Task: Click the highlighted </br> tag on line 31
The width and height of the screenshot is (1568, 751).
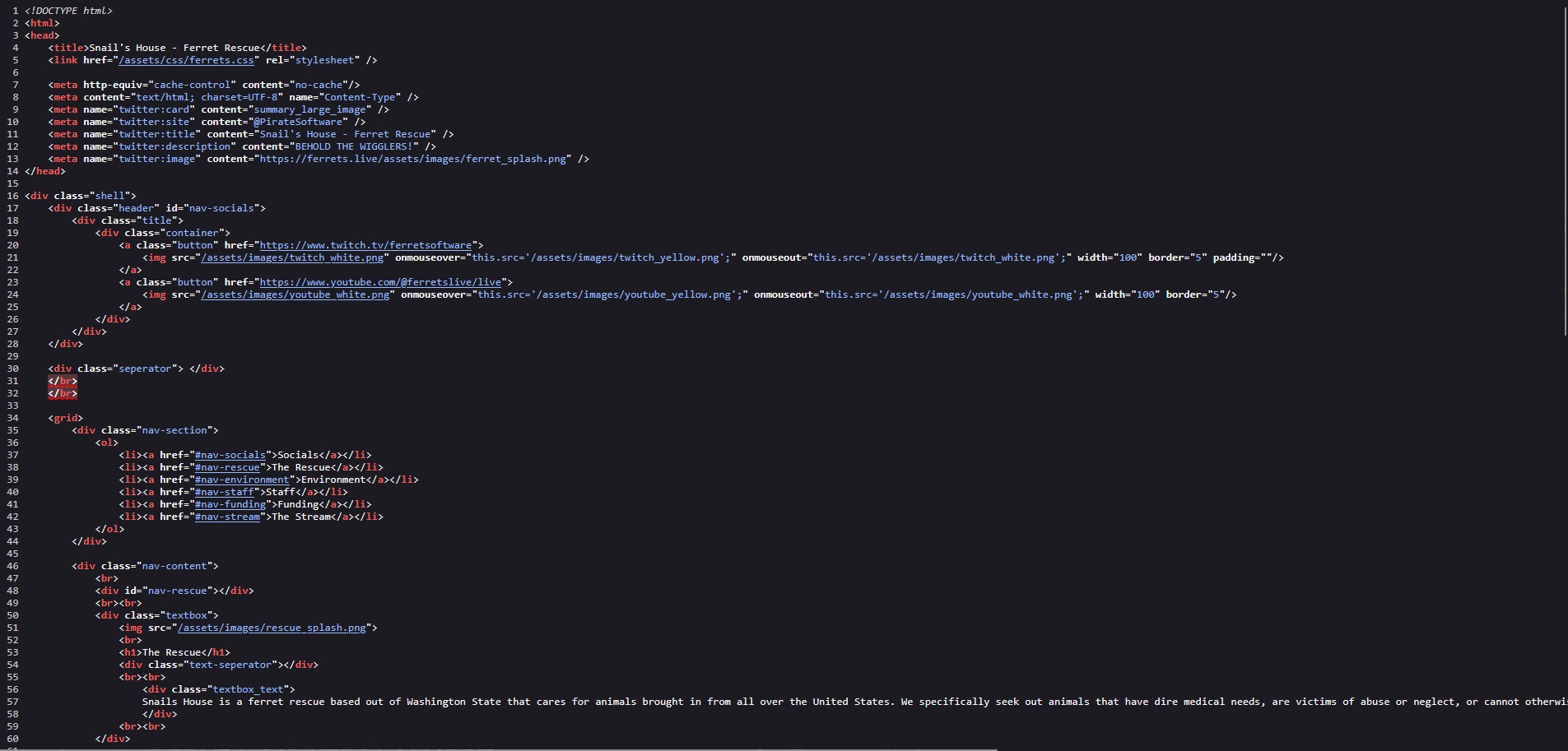Action: pos(63,381)
